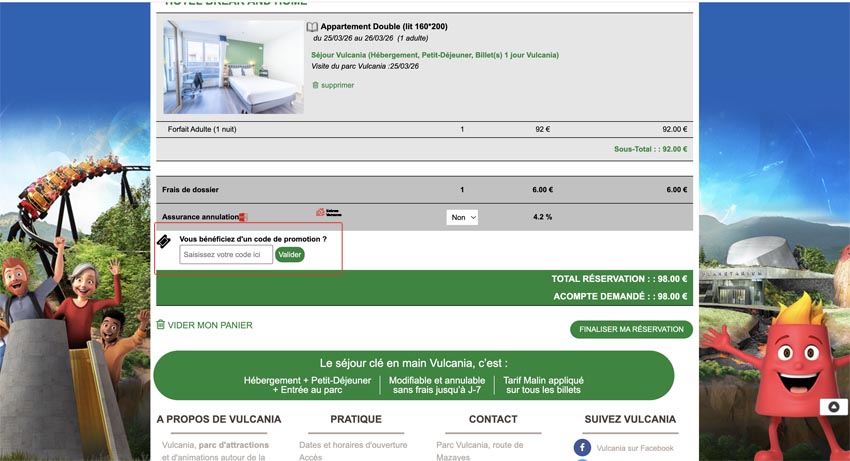Click Finaliser ma réservation button
Viewport: 850px width, 461px height.
pyautogui.click(x=630, y=329)
